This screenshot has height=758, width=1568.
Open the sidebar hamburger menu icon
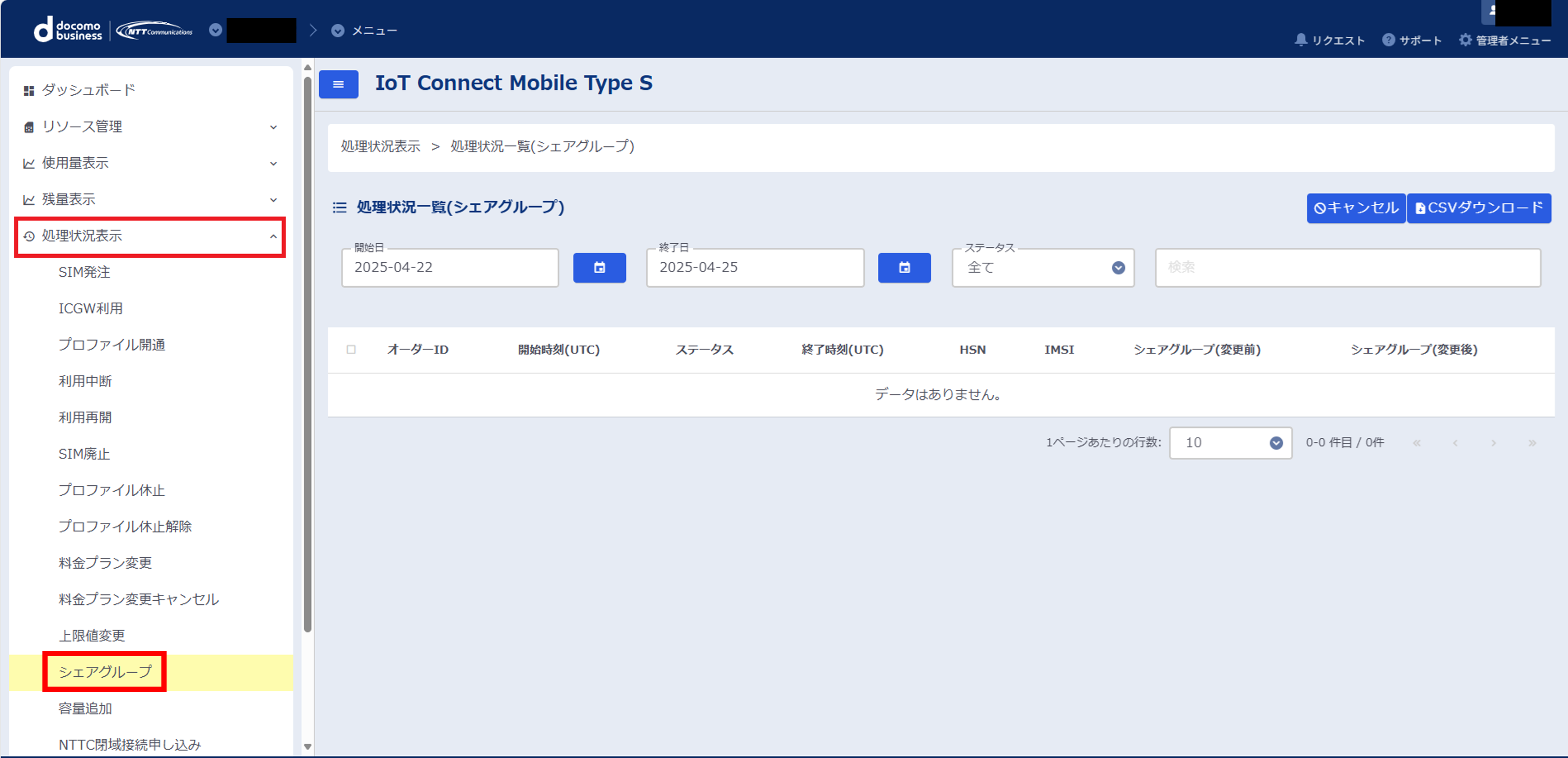[x=338, y=85]
